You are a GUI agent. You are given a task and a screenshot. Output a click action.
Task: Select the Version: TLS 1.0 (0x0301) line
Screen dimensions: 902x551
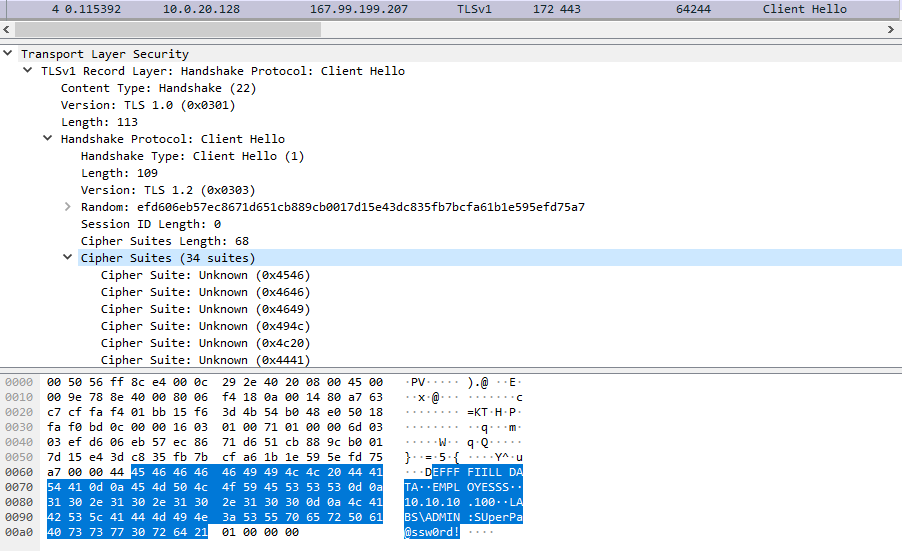[148, 105]
